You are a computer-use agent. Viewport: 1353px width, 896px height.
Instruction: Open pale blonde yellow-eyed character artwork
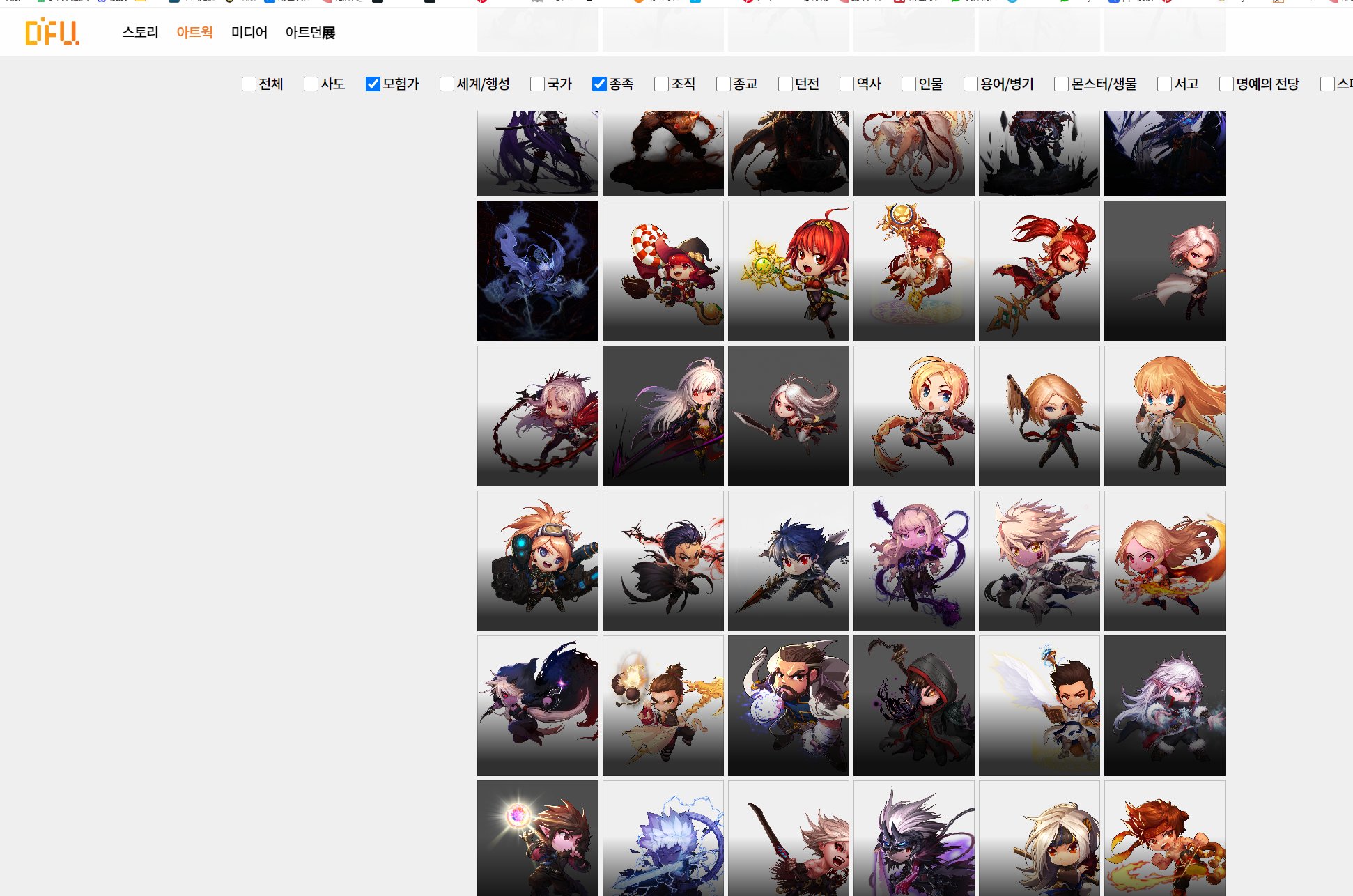pyautogui.click(x=1039, y=561)
